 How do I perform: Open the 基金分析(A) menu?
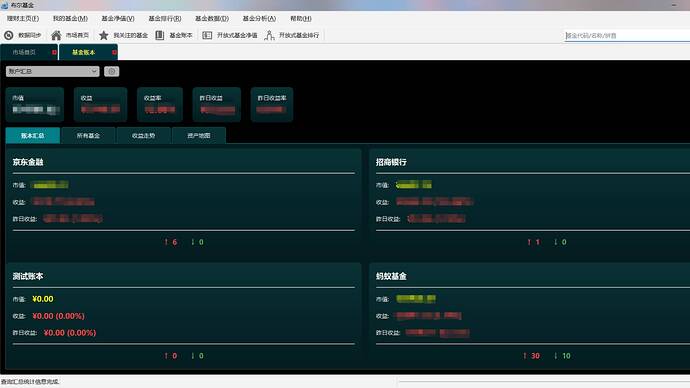pyautogui.click(x=259, y=18)
